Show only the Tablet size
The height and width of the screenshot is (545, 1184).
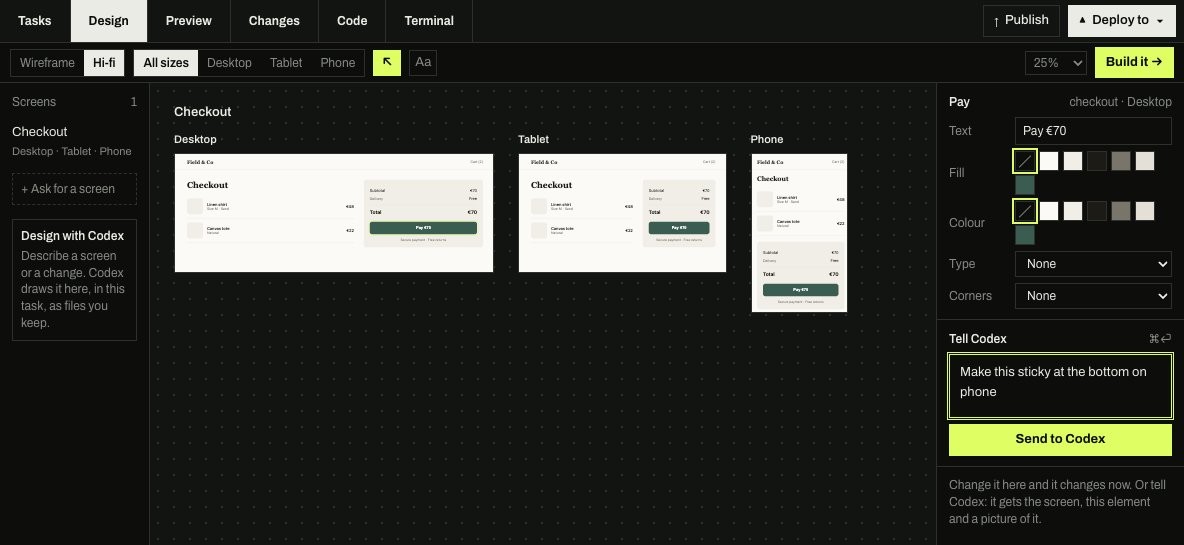coord(286,63)
